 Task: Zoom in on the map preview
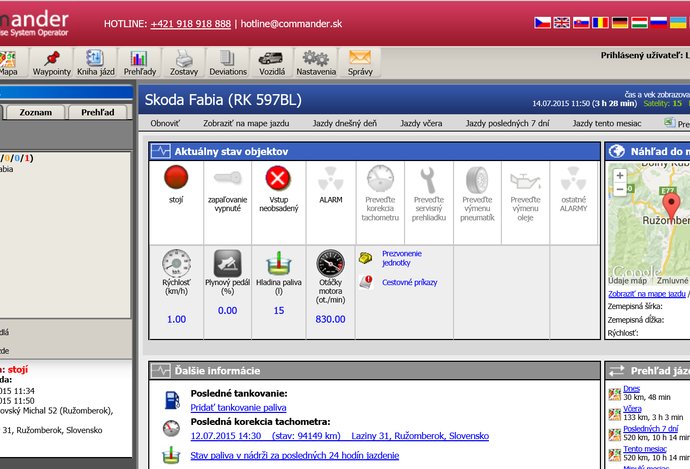(x=620, y=175)
